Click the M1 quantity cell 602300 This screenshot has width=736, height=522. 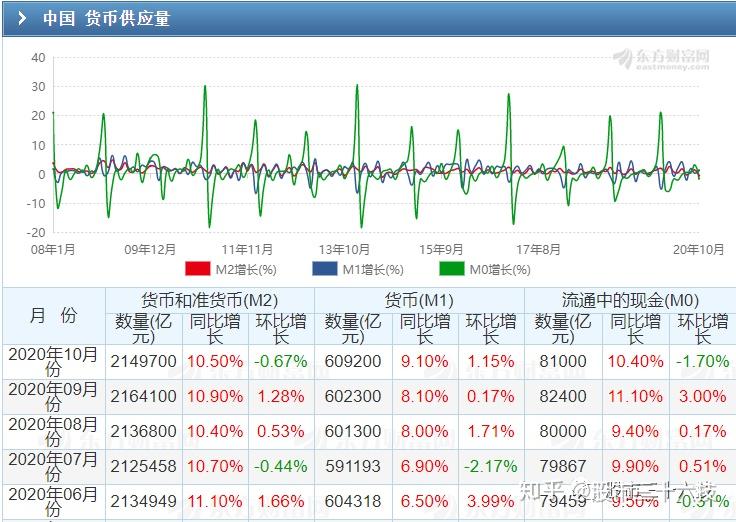pyautogui.click(x=353, y=396)
